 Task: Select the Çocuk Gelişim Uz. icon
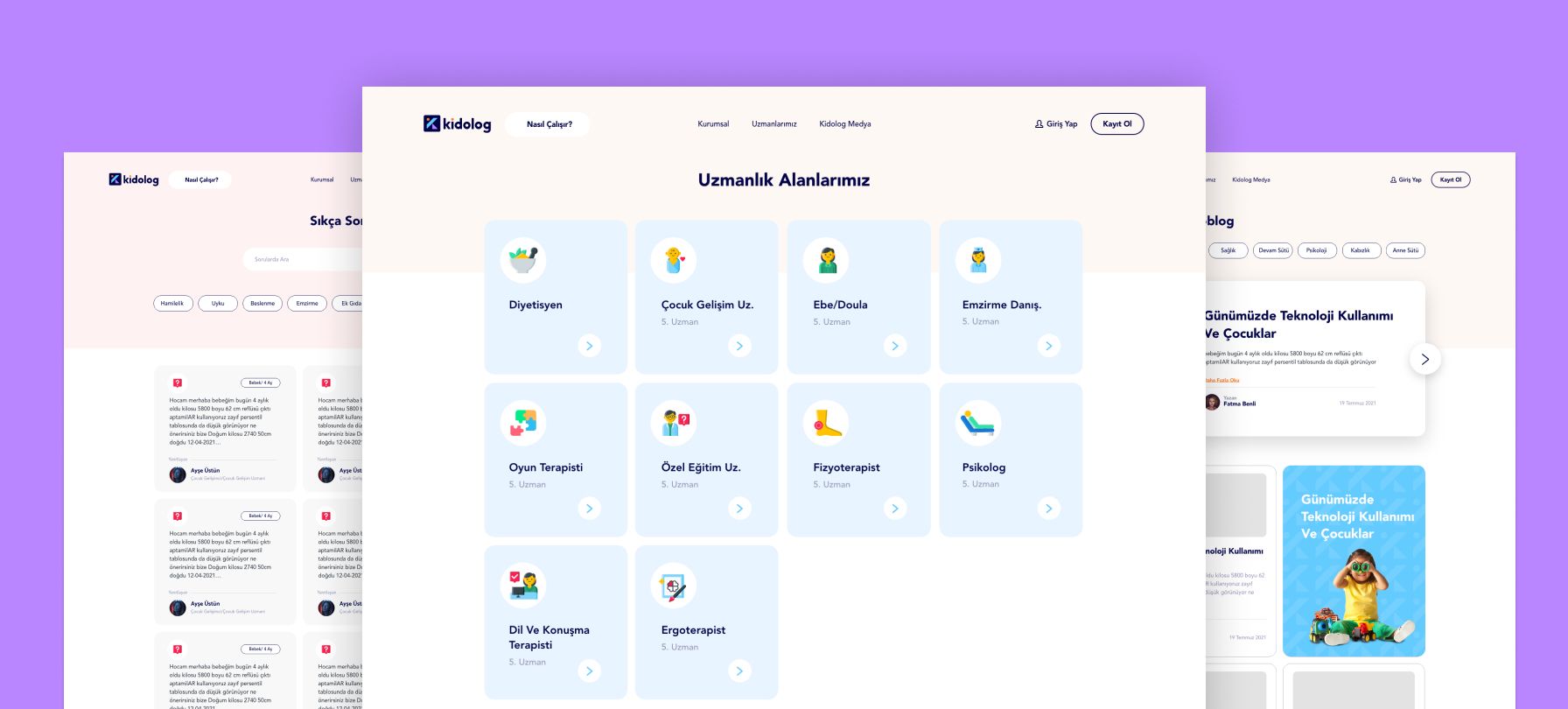[674, 260]
